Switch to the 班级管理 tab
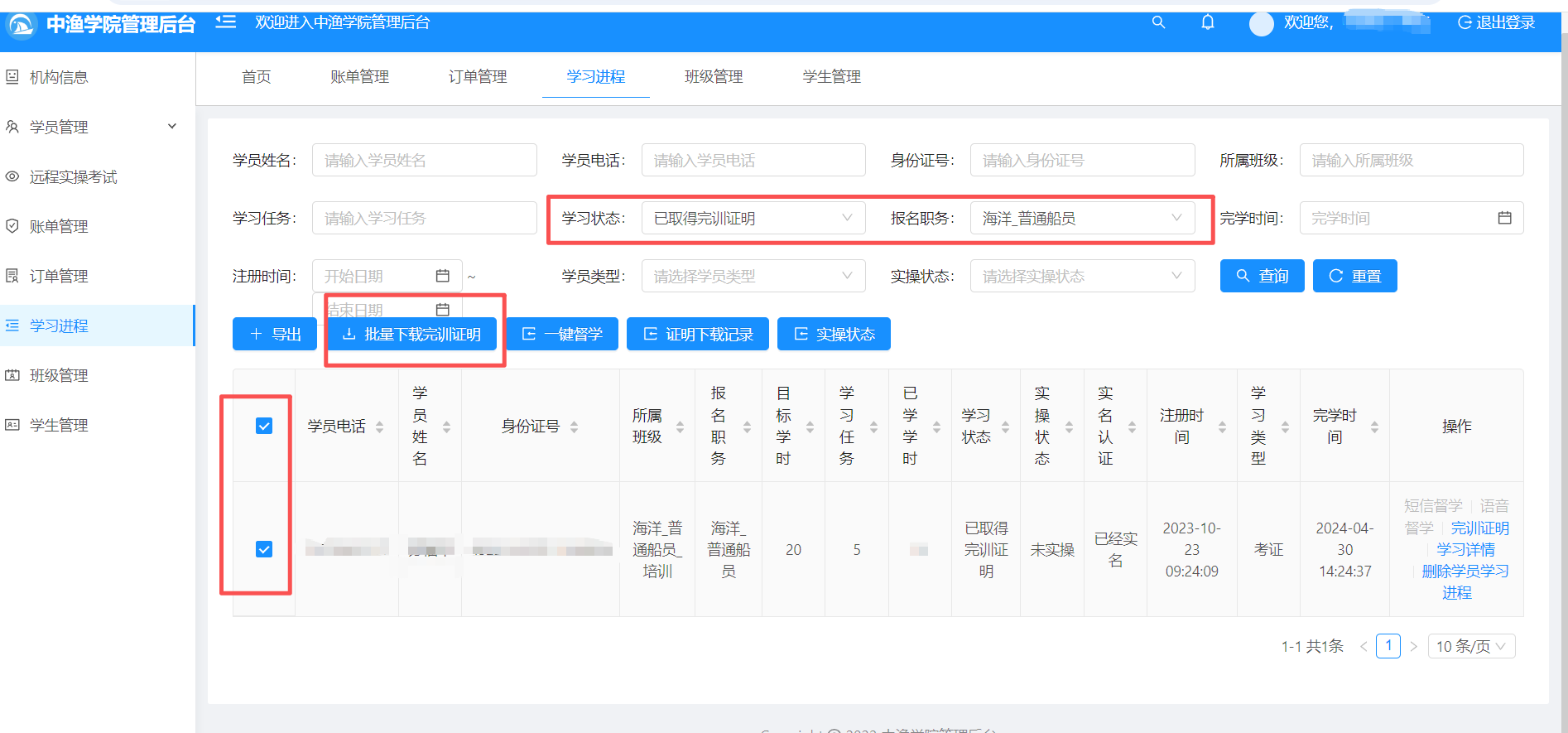 coord(714,77)
